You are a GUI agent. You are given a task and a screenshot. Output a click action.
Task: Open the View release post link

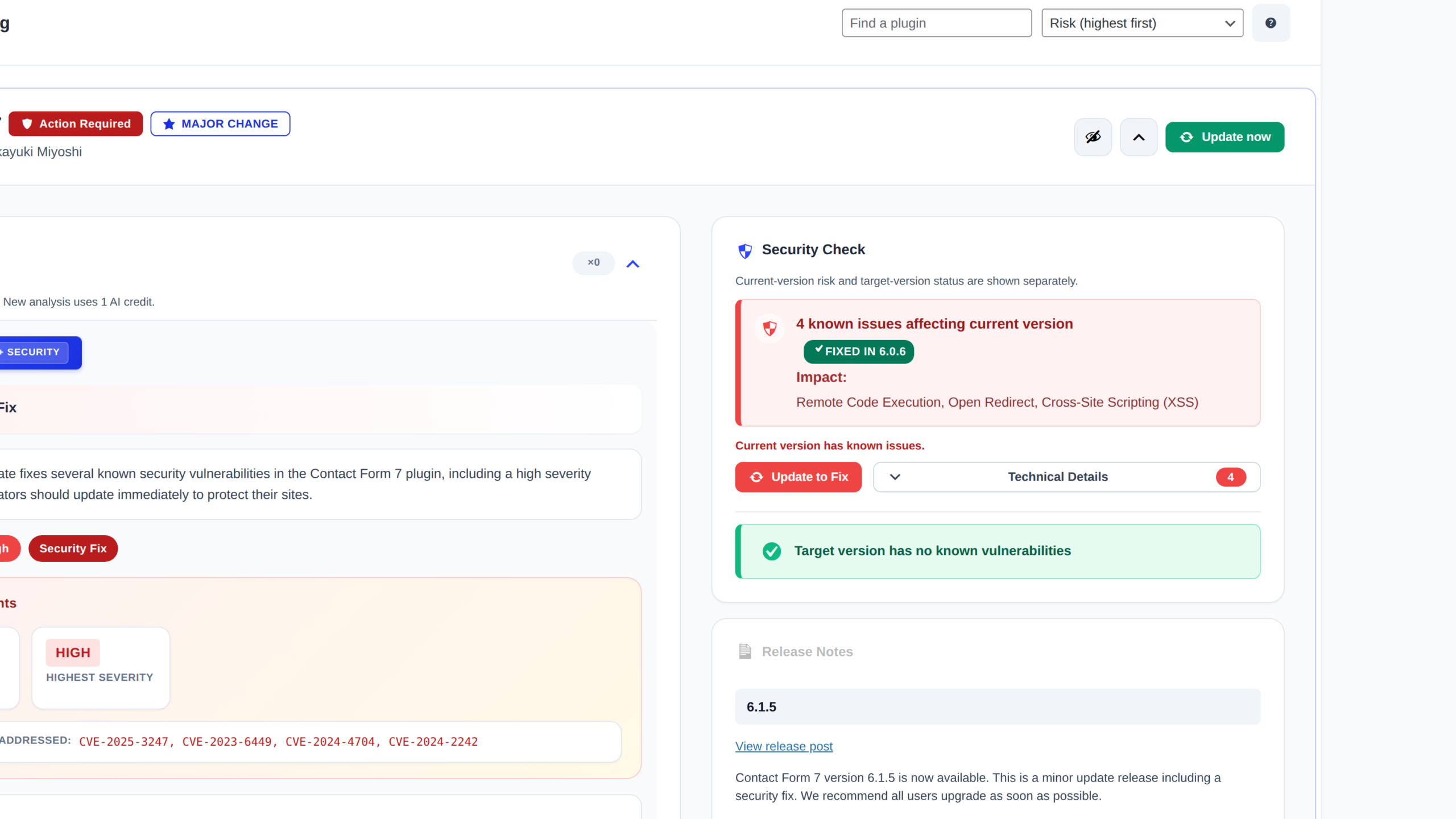coord(784,746)
